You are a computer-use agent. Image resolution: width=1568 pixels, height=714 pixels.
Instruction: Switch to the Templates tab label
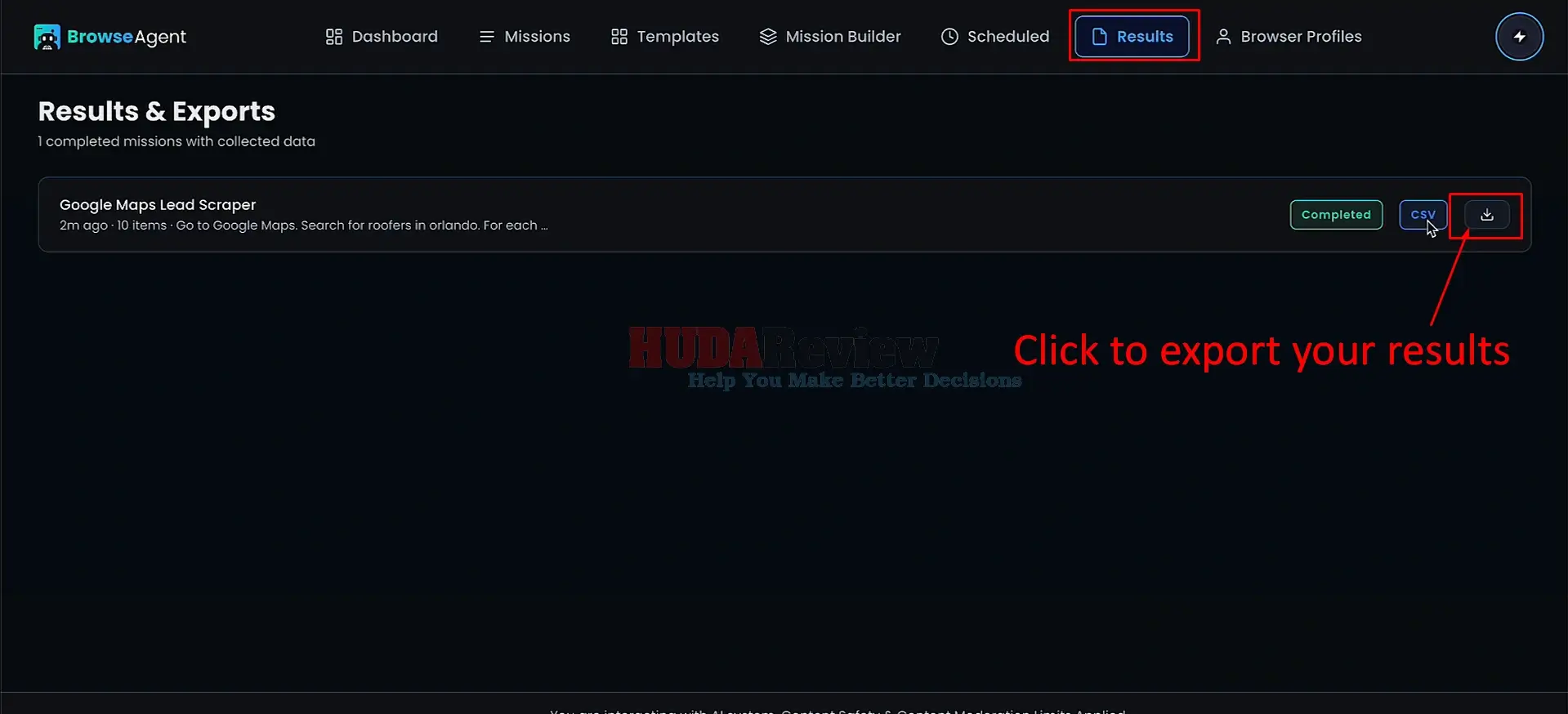point(677,37)
